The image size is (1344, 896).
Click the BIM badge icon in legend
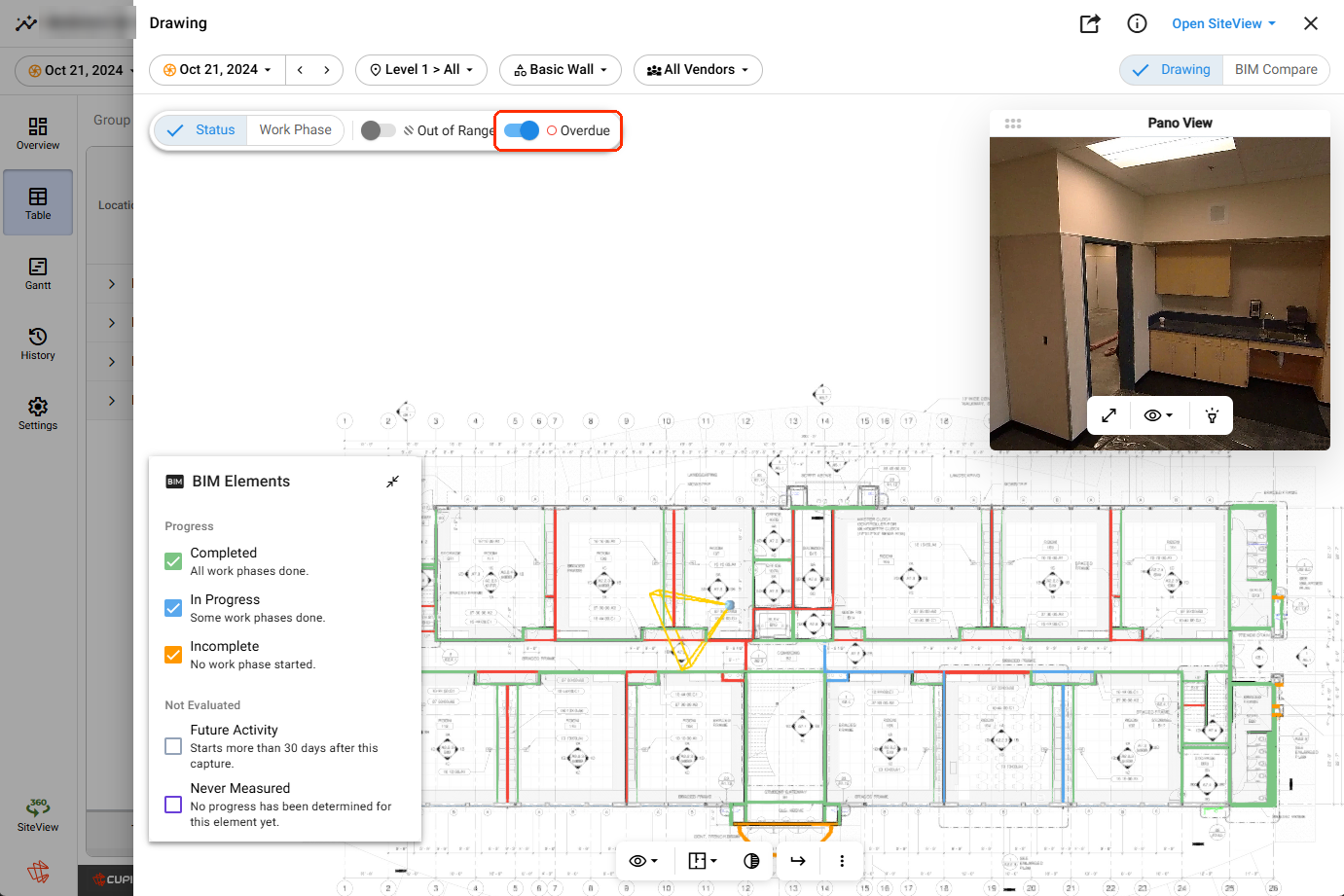pyautogui.click(x=175, y=482)
